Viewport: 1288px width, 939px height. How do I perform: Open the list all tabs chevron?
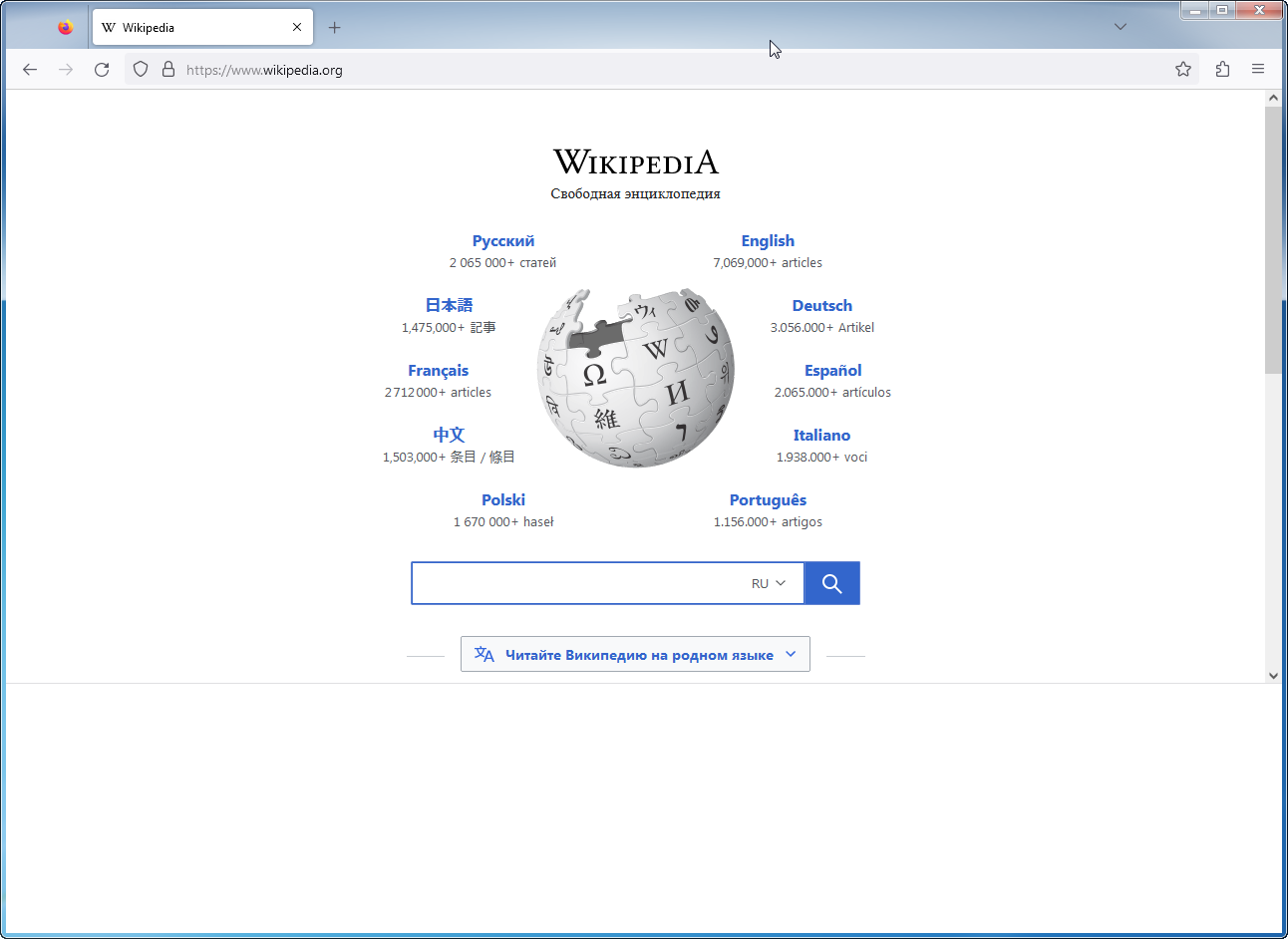pos(1121,27)
